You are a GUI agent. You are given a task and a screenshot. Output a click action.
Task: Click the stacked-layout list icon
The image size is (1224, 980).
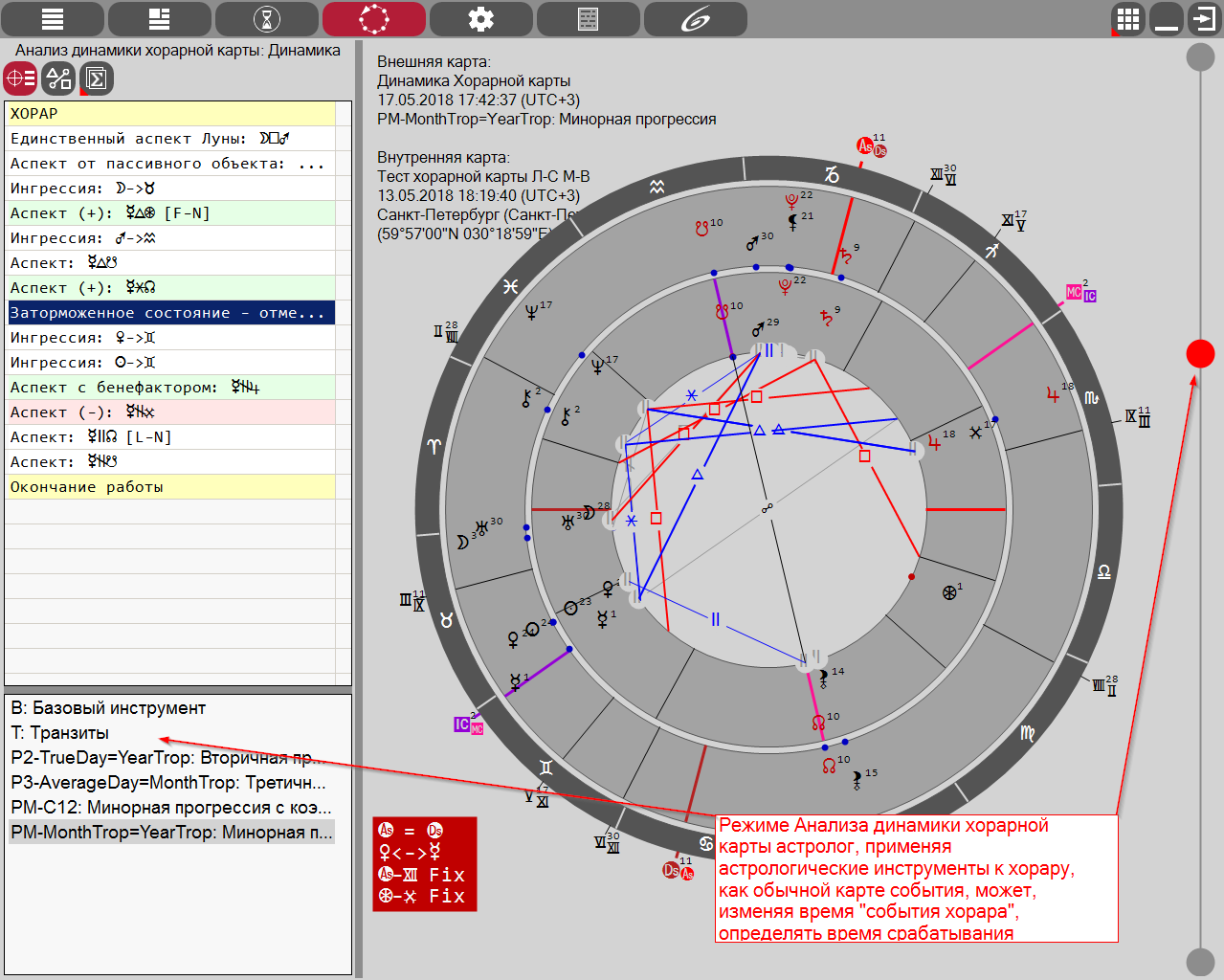click(x=160, y=19)
